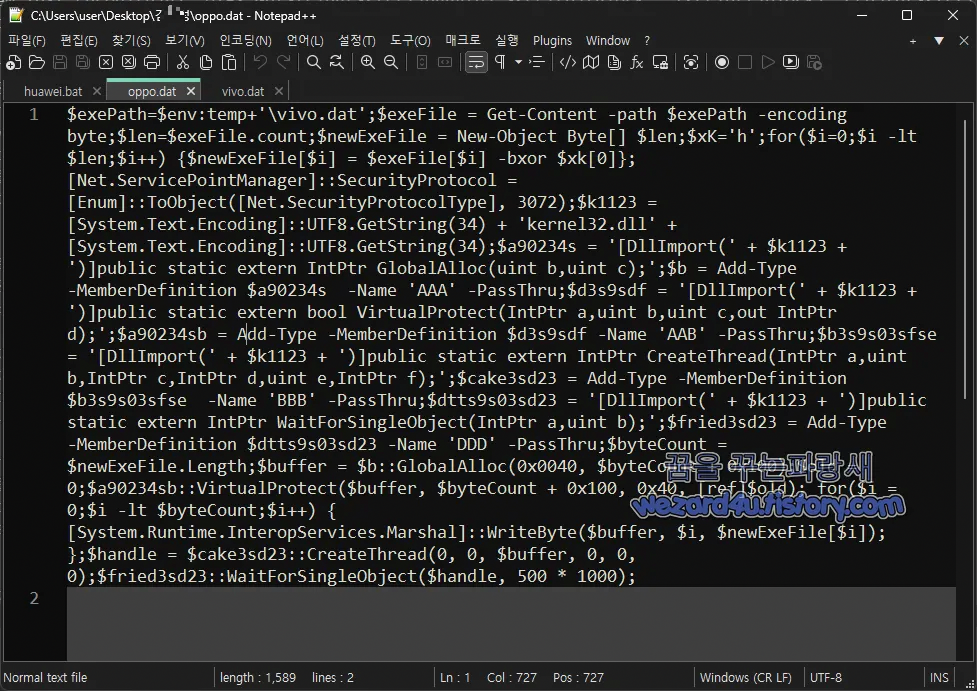The height and width of the screenshot is (691, 977).
Task: Paste from clipboard toolbar icon
Action: tap(229, 62)
